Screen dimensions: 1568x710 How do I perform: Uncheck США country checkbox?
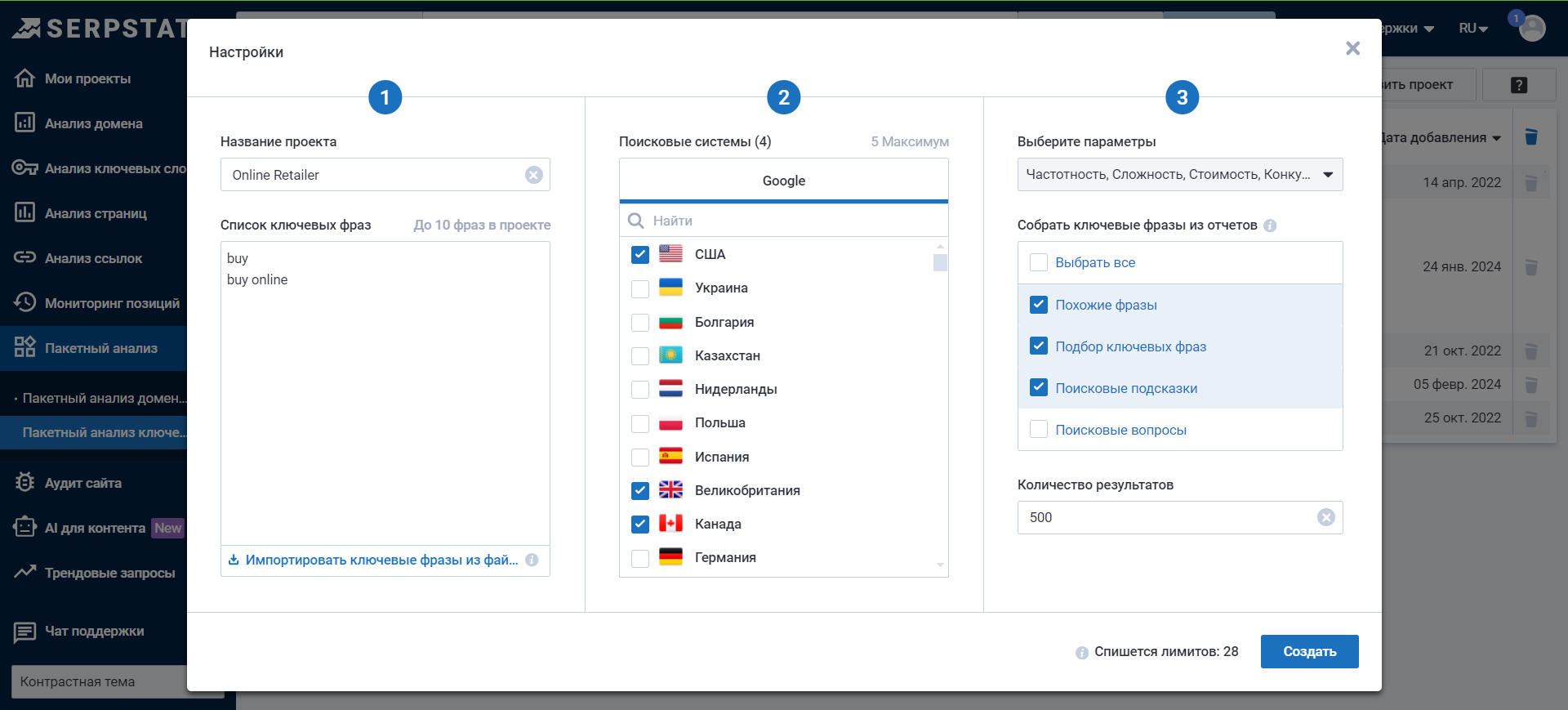click(x=640, y=255)
